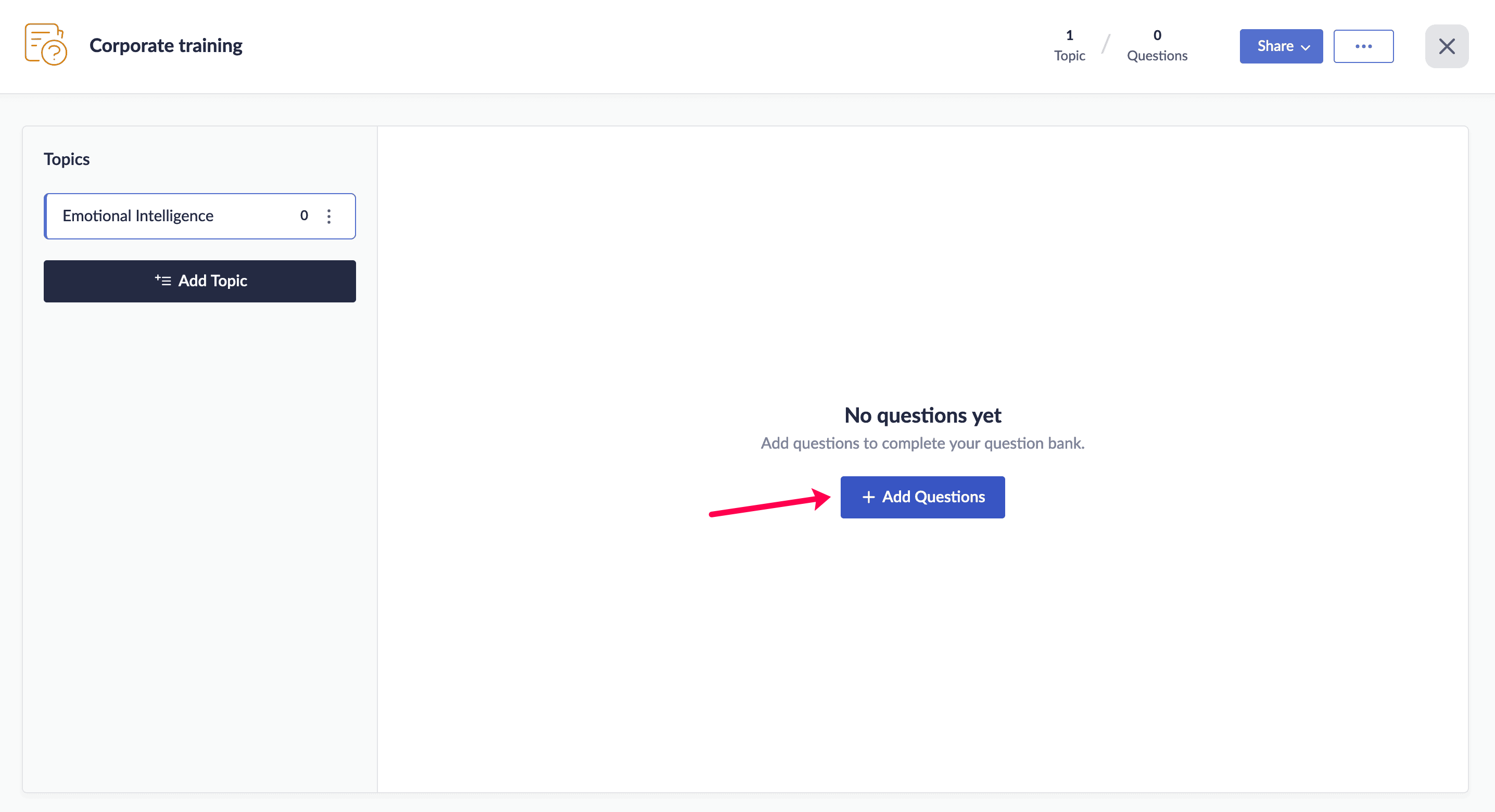Open the Emotional Intelligence kebab menu

click(328, 216)
